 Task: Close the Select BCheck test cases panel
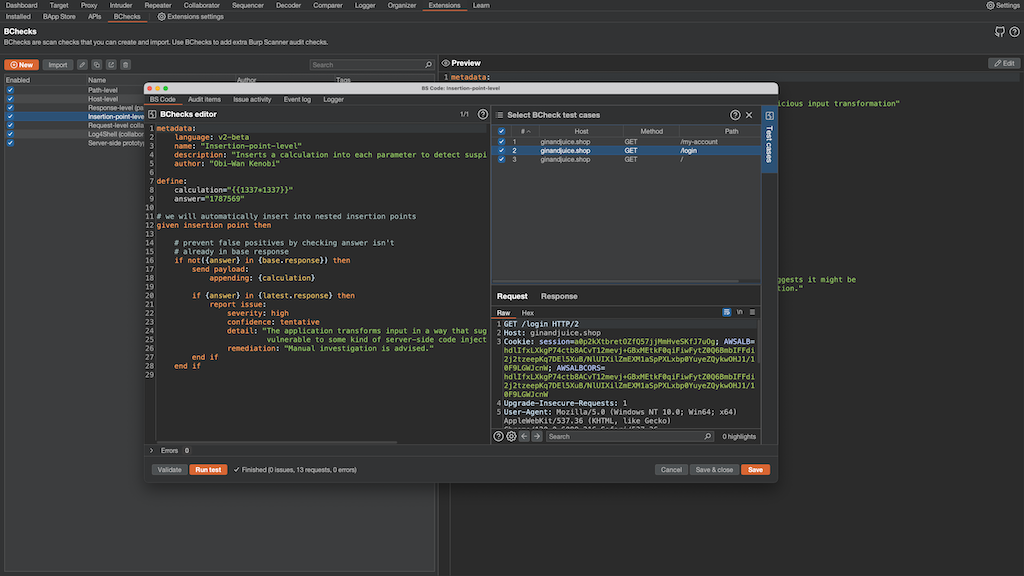pyautogui.click(x=749, y=115)
